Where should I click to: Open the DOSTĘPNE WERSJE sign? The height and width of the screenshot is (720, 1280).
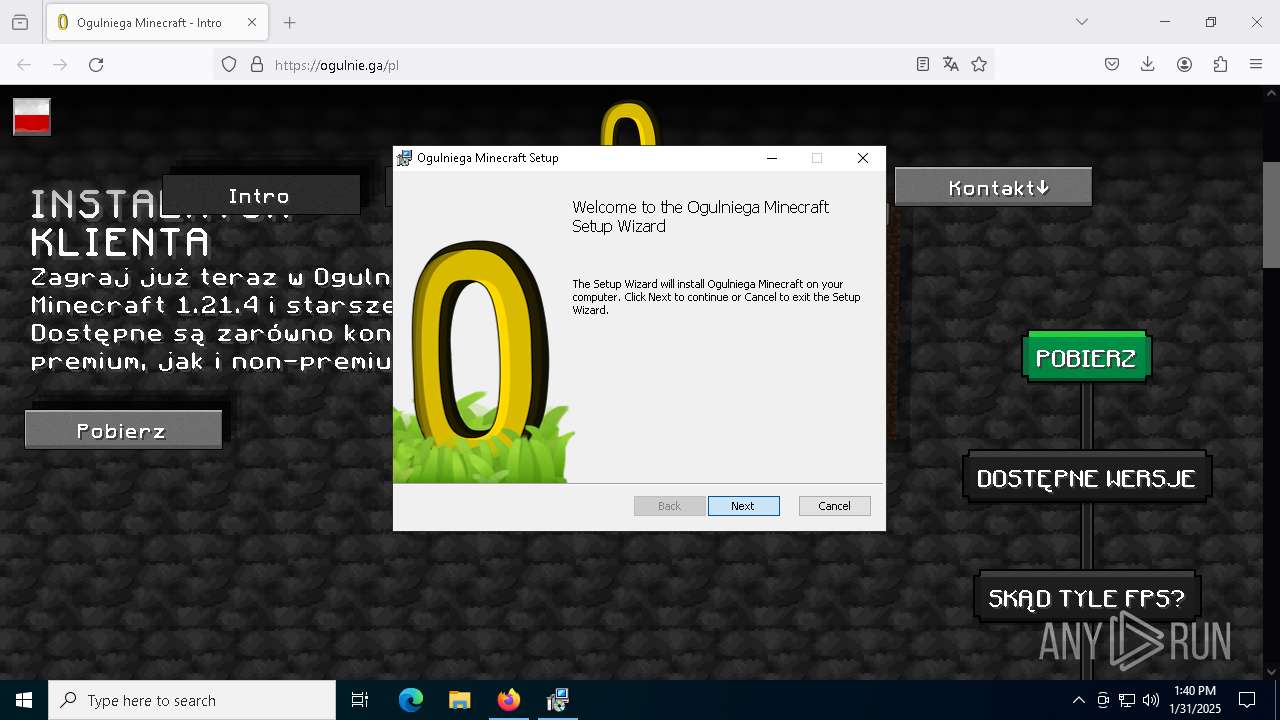[1086, 478]
